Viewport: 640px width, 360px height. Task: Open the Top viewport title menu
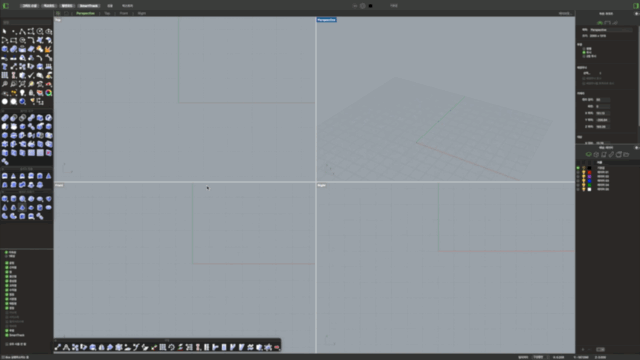click(x=58, y=20)
